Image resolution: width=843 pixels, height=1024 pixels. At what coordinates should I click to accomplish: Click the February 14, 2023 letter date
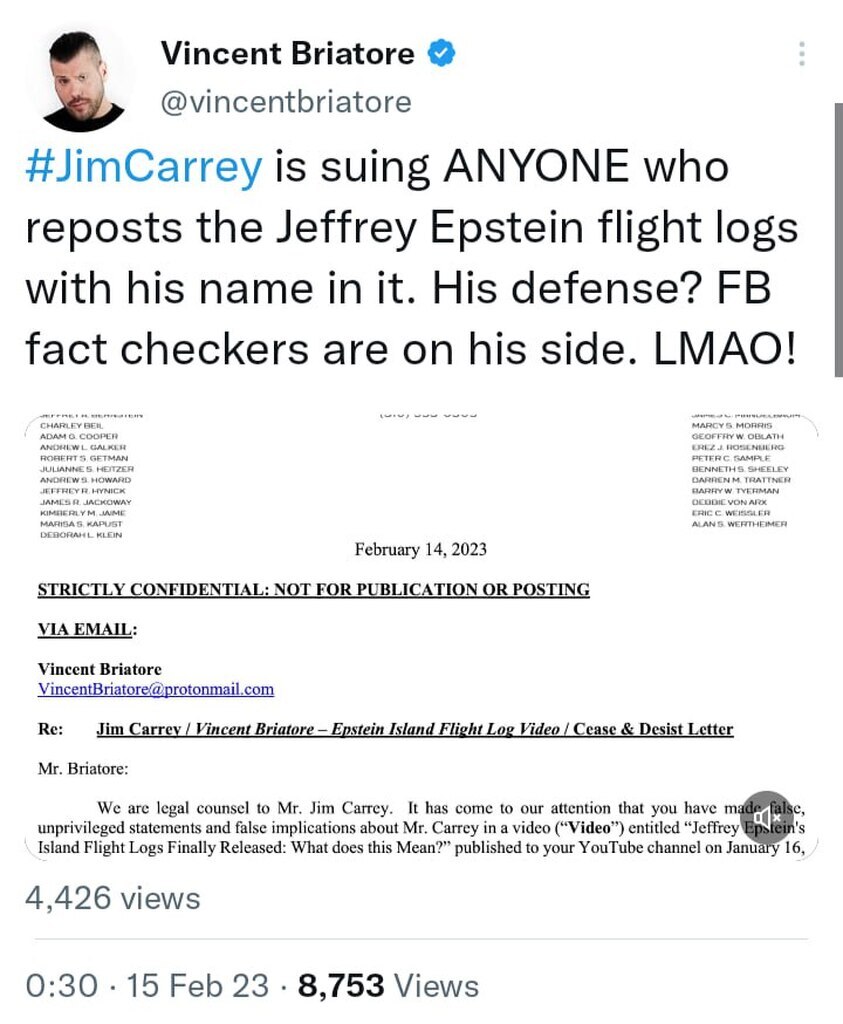click(421, 549)
